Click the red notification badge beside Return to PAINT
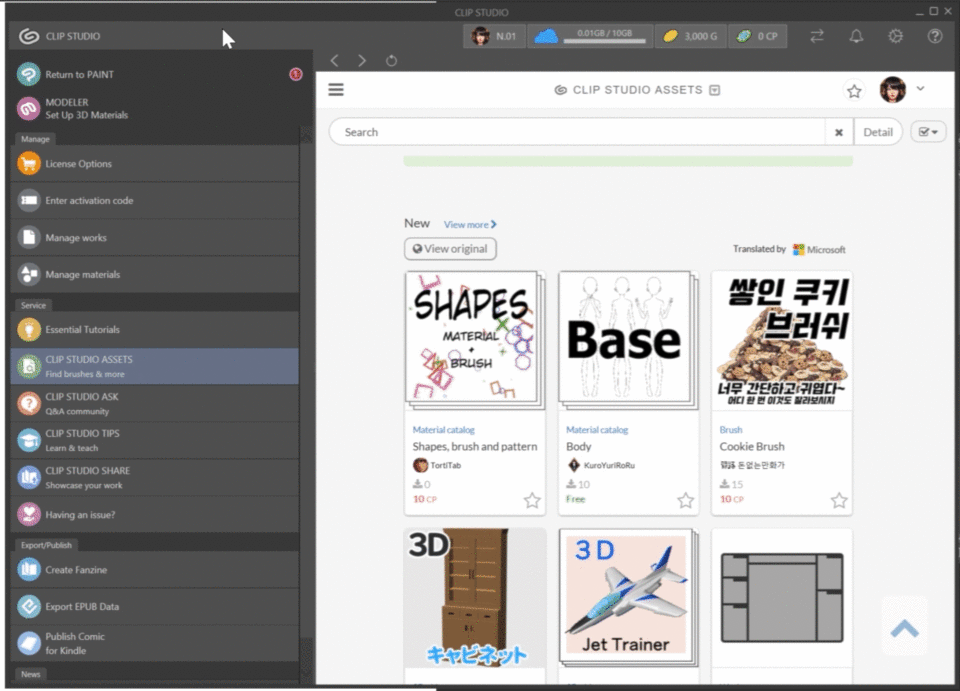Screen dimensions: 960x691 296,74
